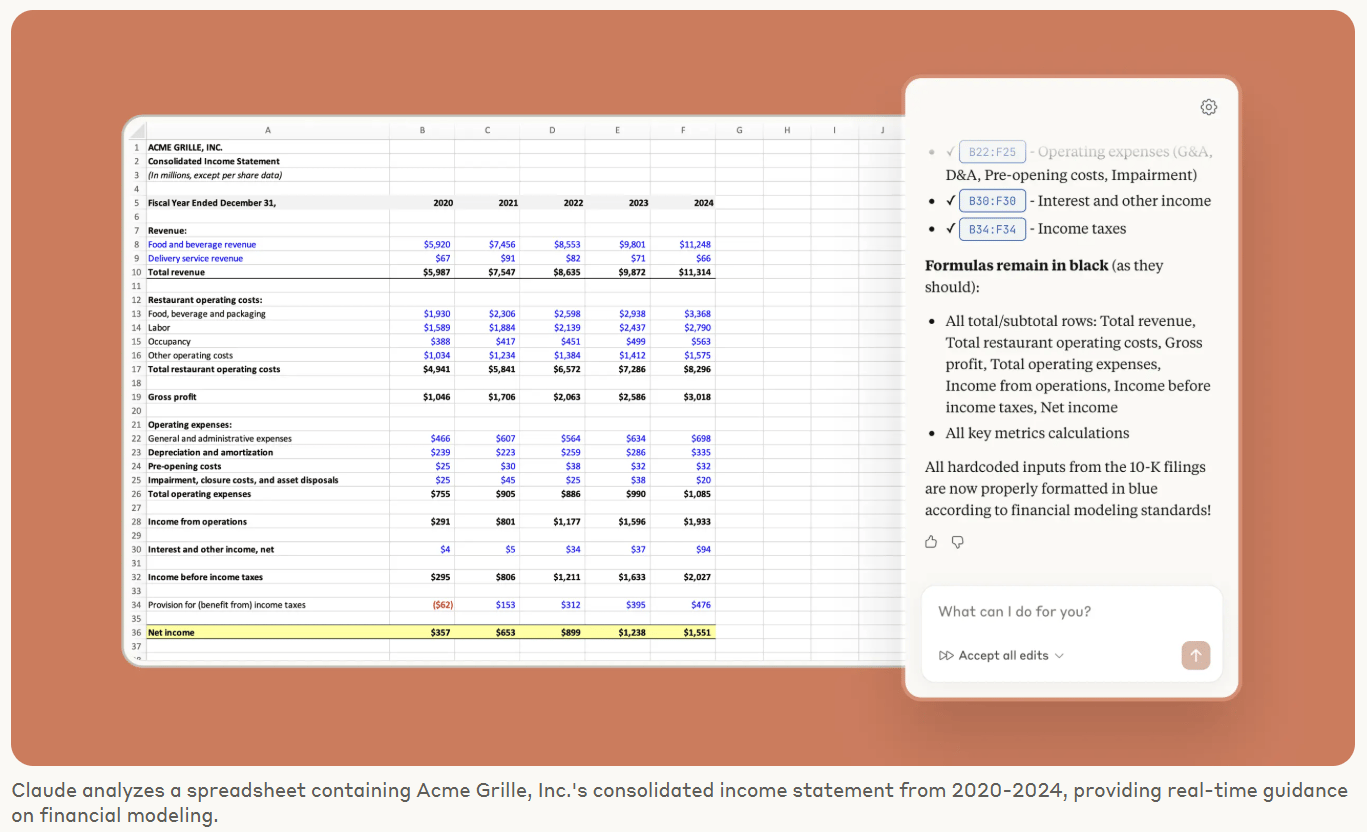Click the fast-forward icon beside Accept all edits
Viewport: 1367px width, 832px height.
point(946,656)
